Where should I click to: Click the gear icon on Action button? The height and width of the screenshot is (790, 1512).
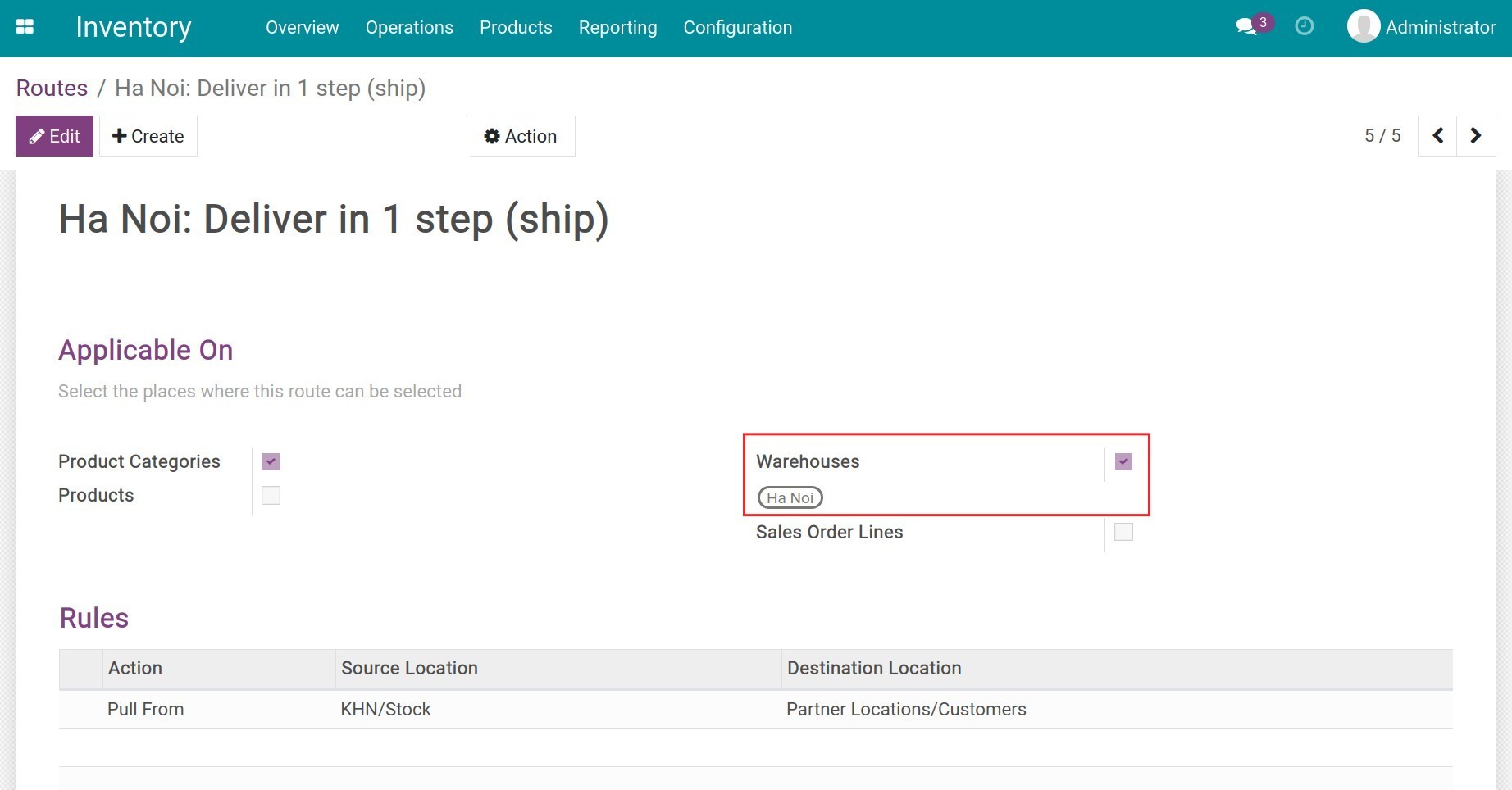pyautogui.click(x=492, y=136)
